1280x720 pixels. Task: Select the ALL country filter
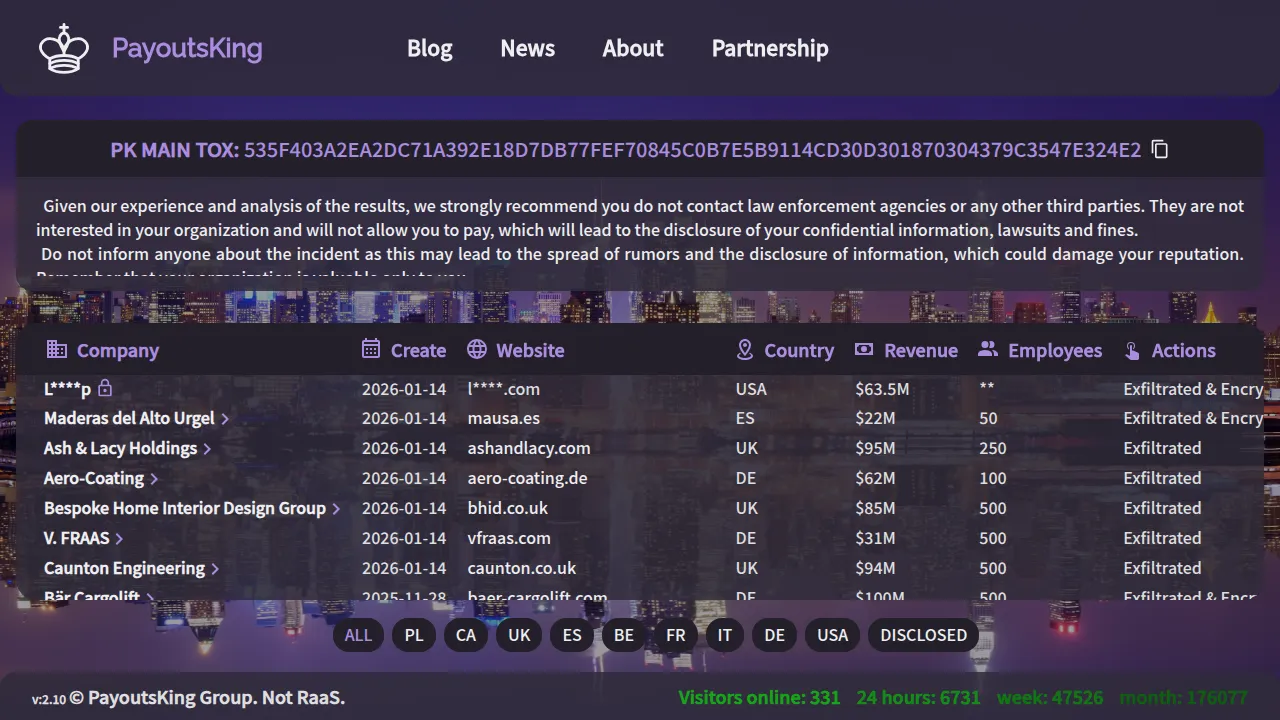(x=358, y=635)
